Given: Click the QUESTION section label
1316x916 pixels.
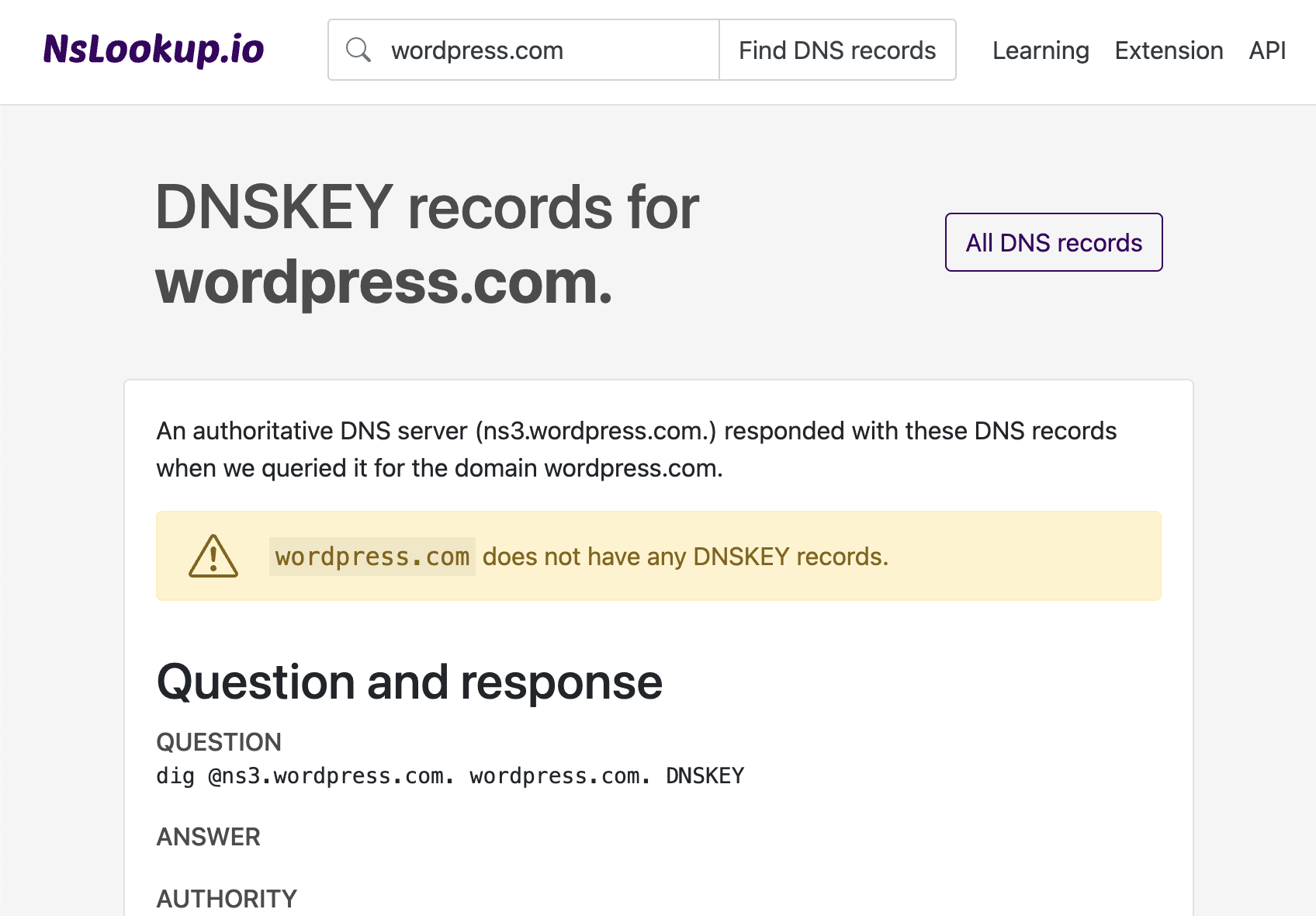Looking at the screenshot, I should point(219,742).
